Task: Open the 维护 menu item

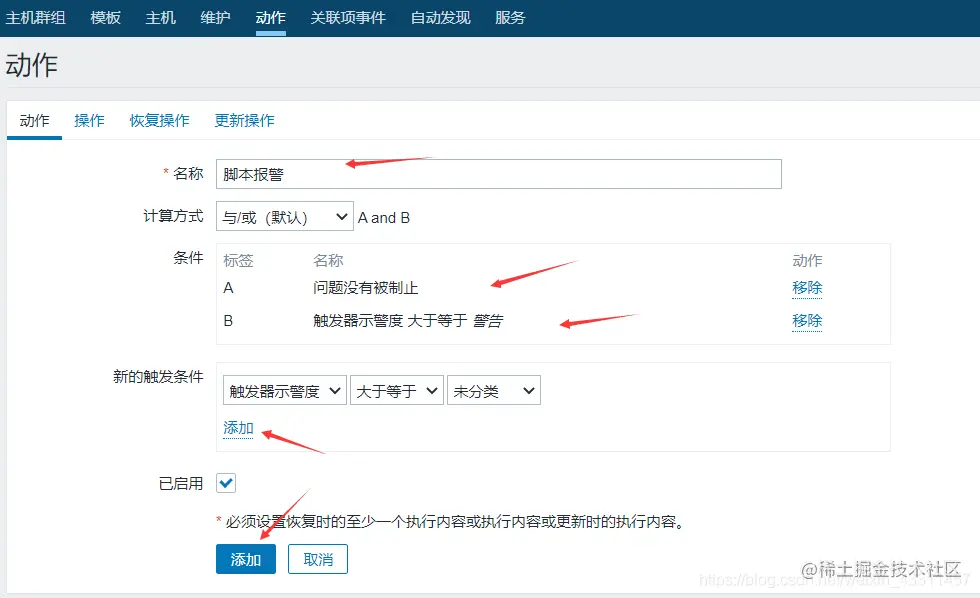Action: click(215, 17)
